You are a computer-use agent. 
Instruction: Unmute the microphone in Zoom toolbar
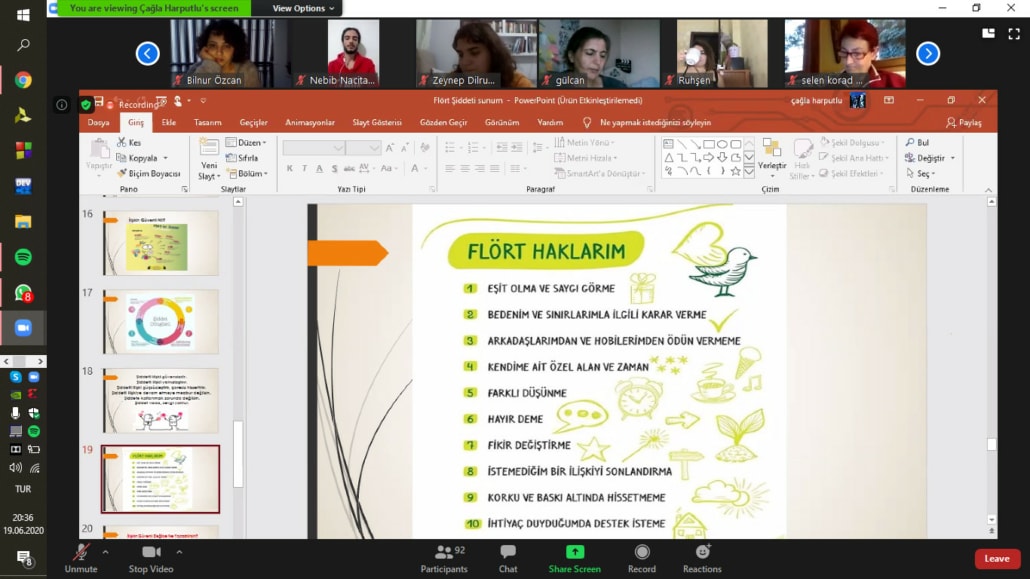(x=80, y=553)
